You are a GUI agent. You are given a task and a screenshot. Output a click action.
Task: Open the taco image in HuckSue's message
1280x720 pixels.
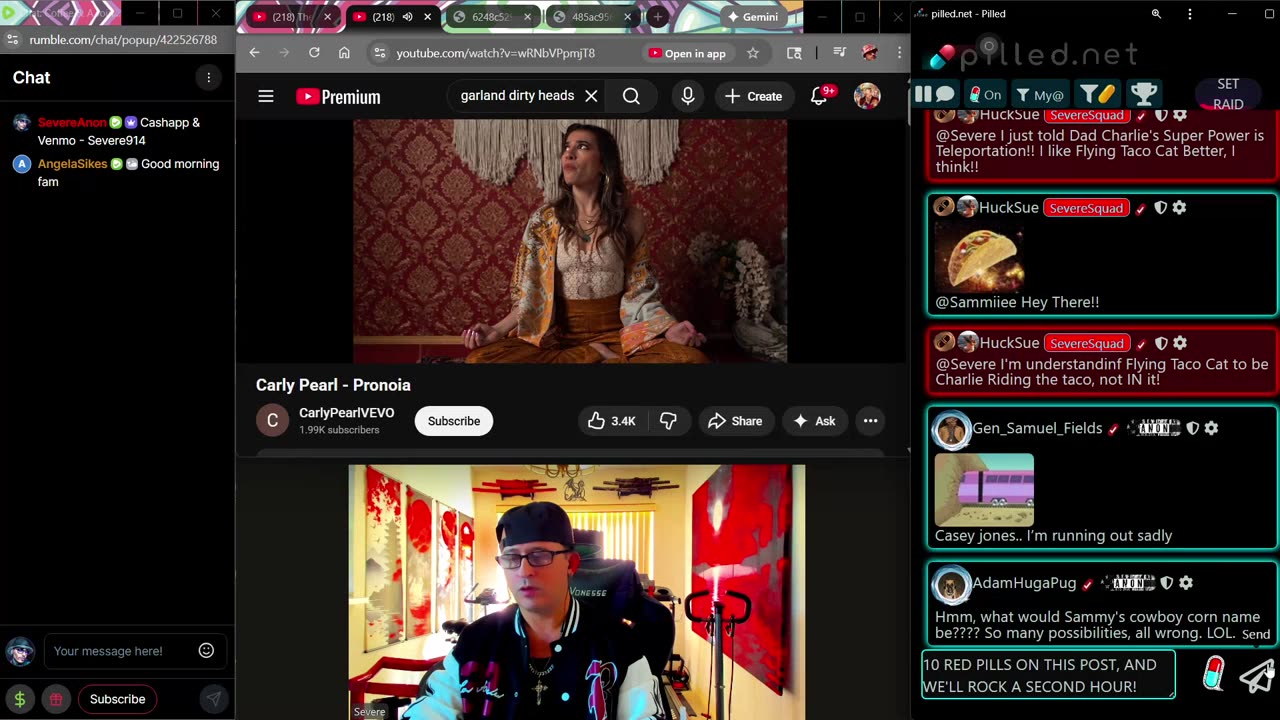pyautogui.click(x=980, y=257)
